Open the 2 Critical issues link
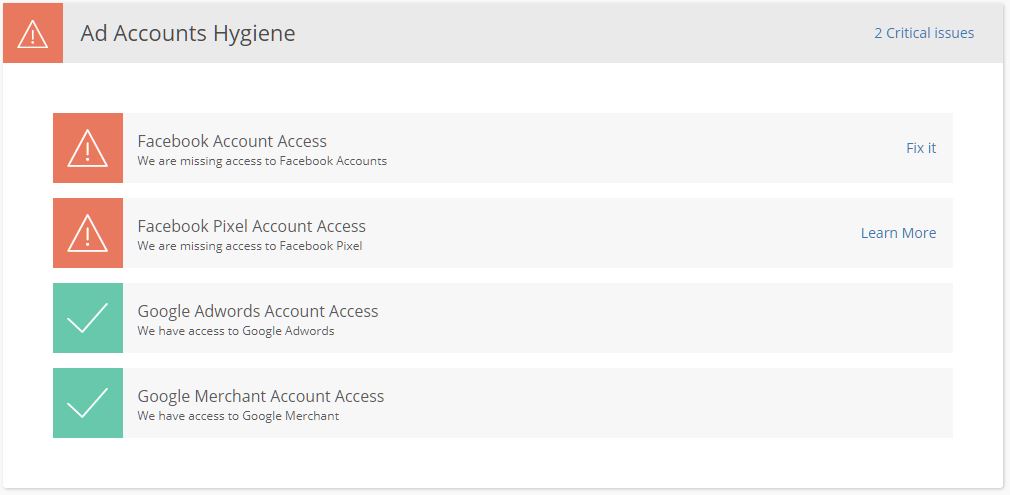The height and width of the screenshot is (495, 1010). pos(924,33)
